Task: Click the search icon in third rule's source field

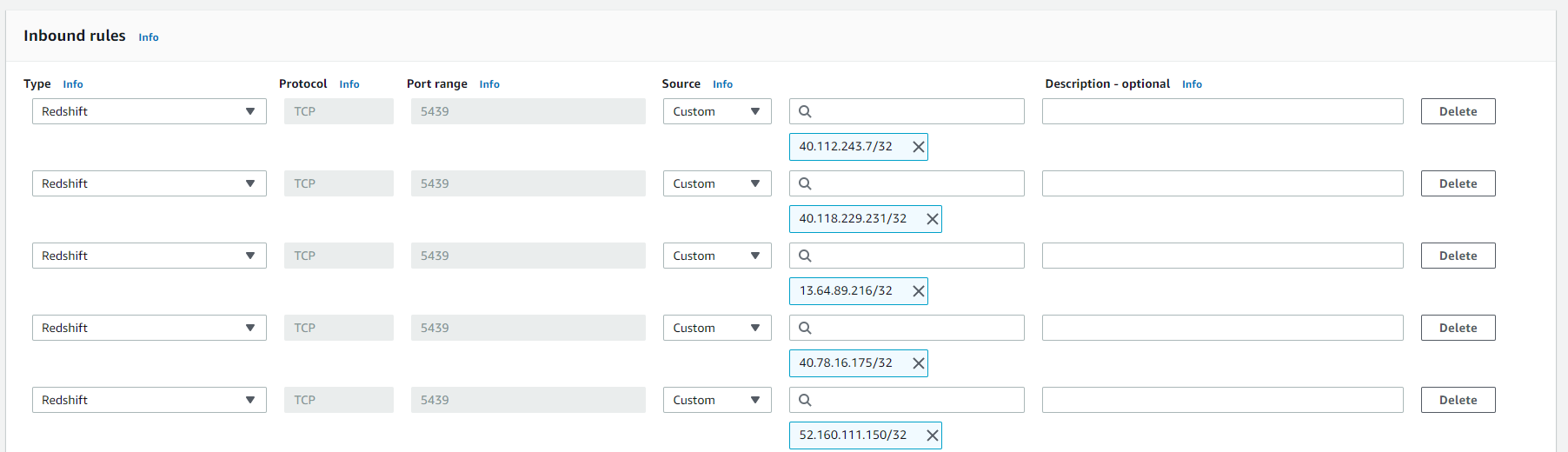Action: (805, 256)
